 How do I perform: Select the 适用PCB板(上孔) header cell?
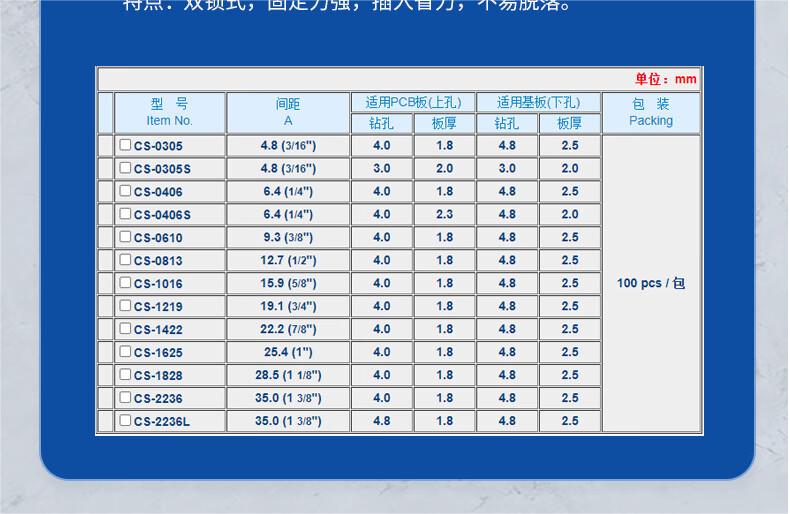[x=413, y=102]
